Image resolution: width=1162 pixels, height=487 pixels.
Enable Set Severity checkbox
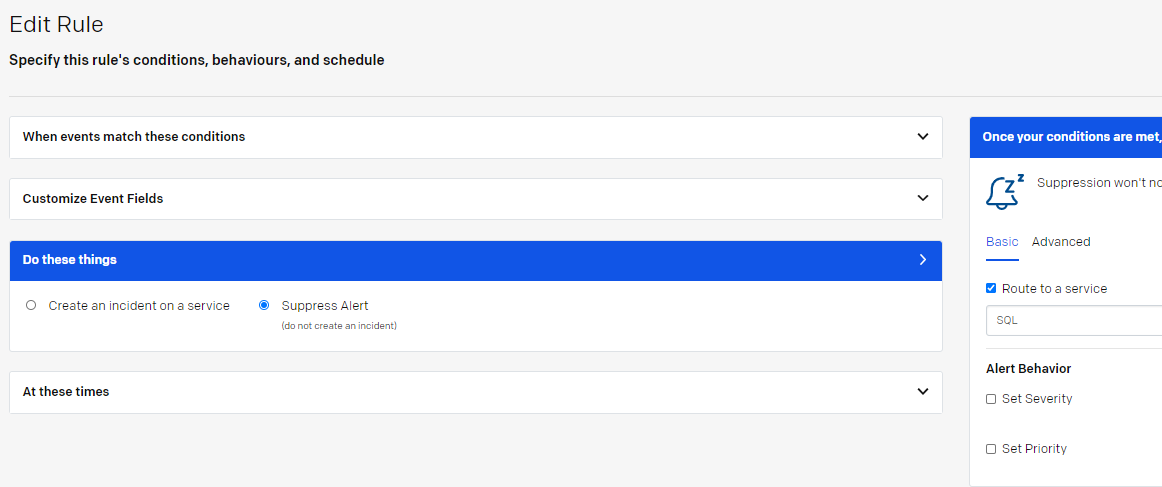coord(991,399)
